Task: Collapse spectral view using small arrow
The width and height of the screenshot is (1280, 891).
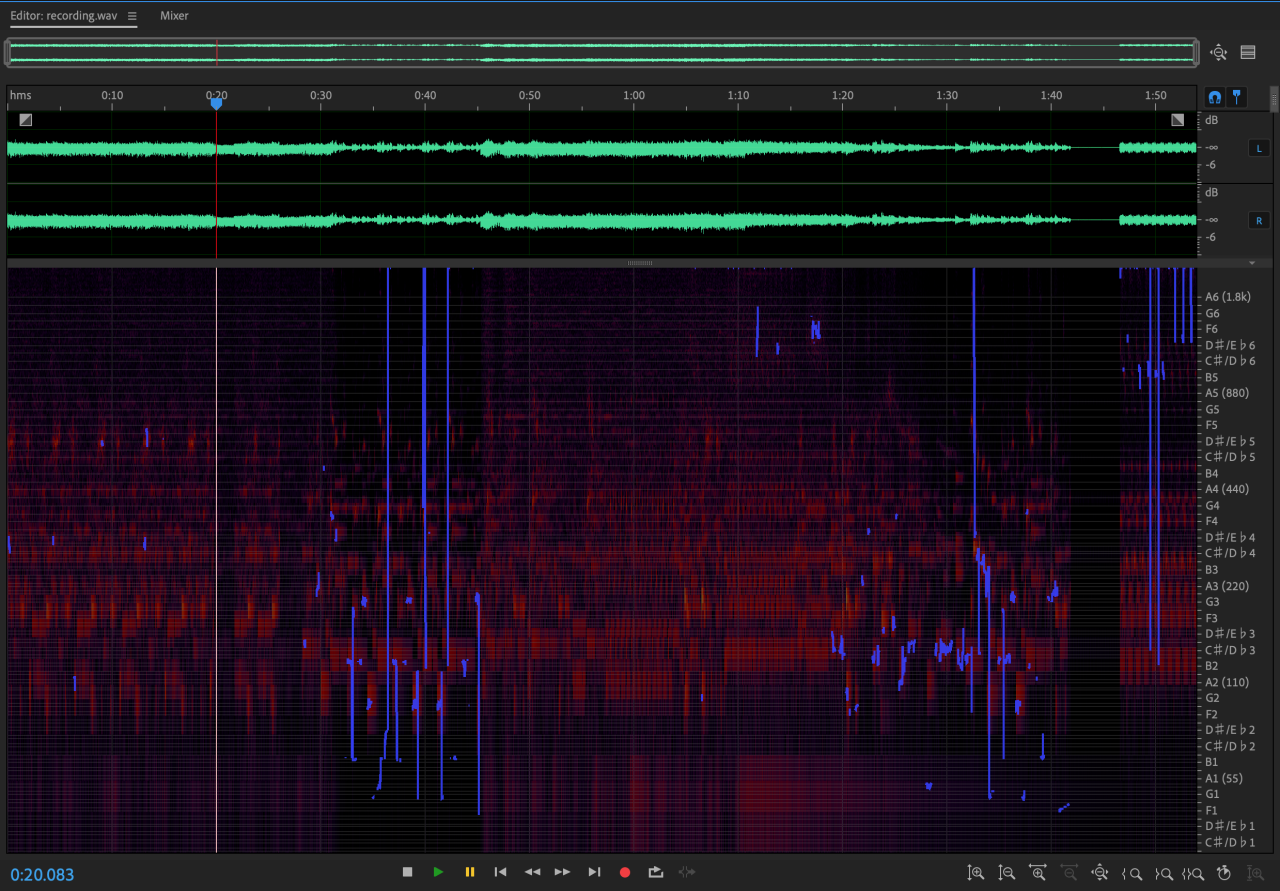Action: click(1252, 262)
